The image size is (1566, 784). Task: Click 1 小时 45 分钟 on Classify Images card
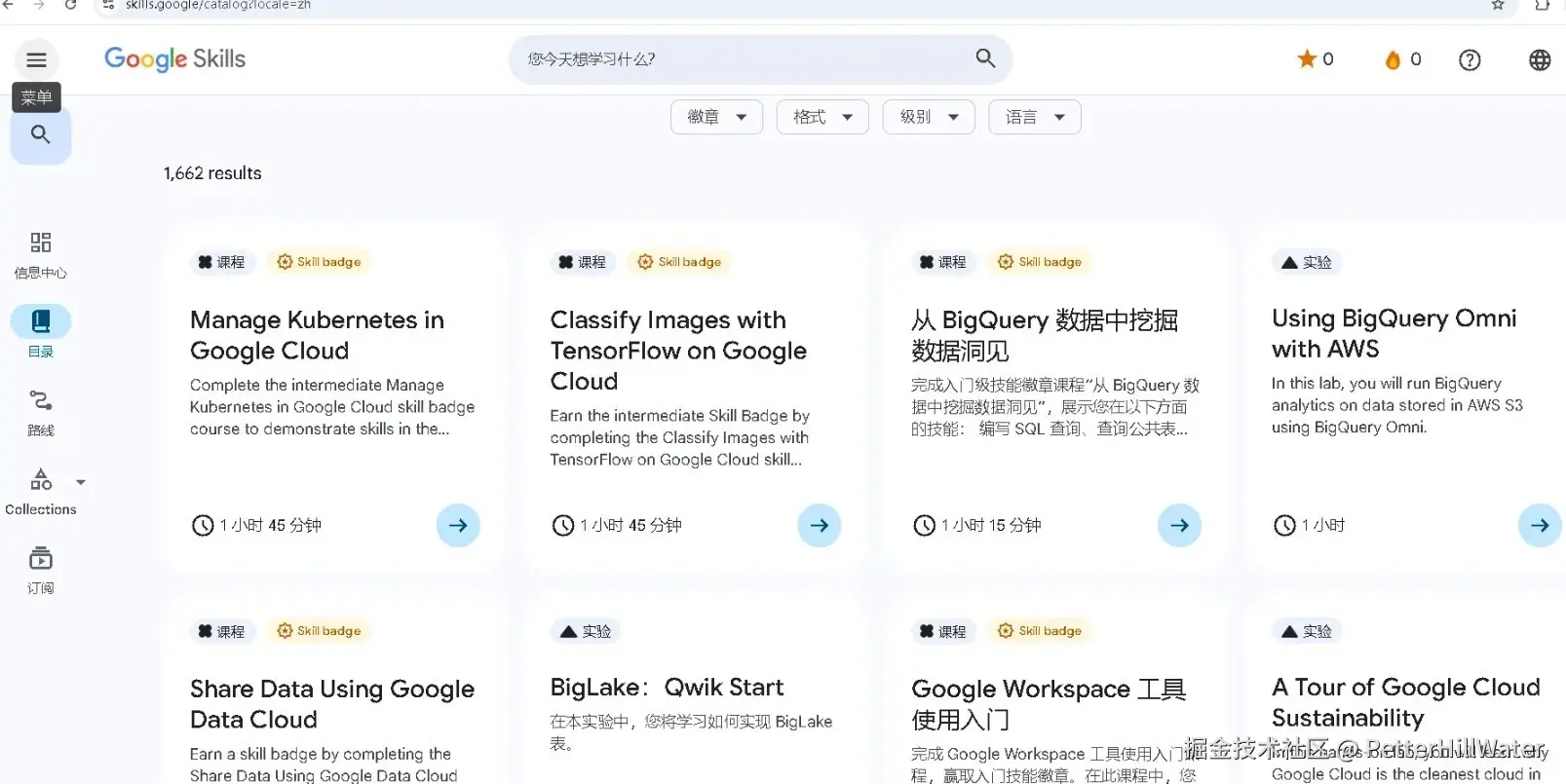click(631, 525)
